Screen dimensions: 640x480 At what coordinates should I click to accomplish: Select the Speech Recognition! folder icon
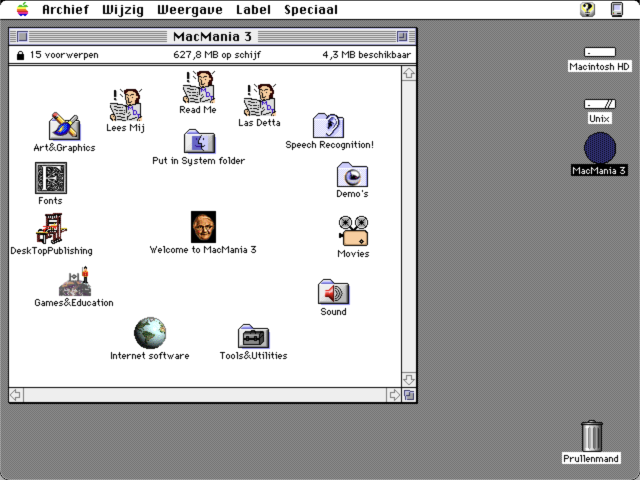[329, 125]
